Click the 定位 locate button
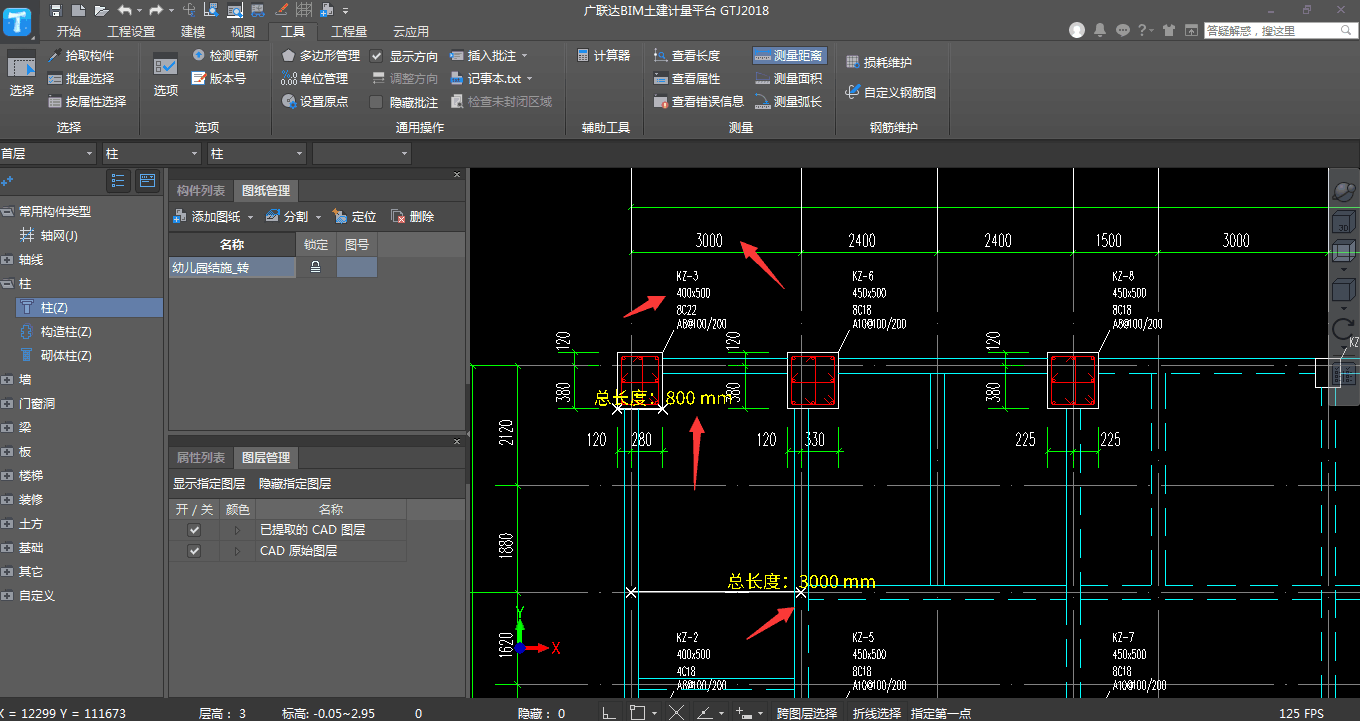 (354, 217)
